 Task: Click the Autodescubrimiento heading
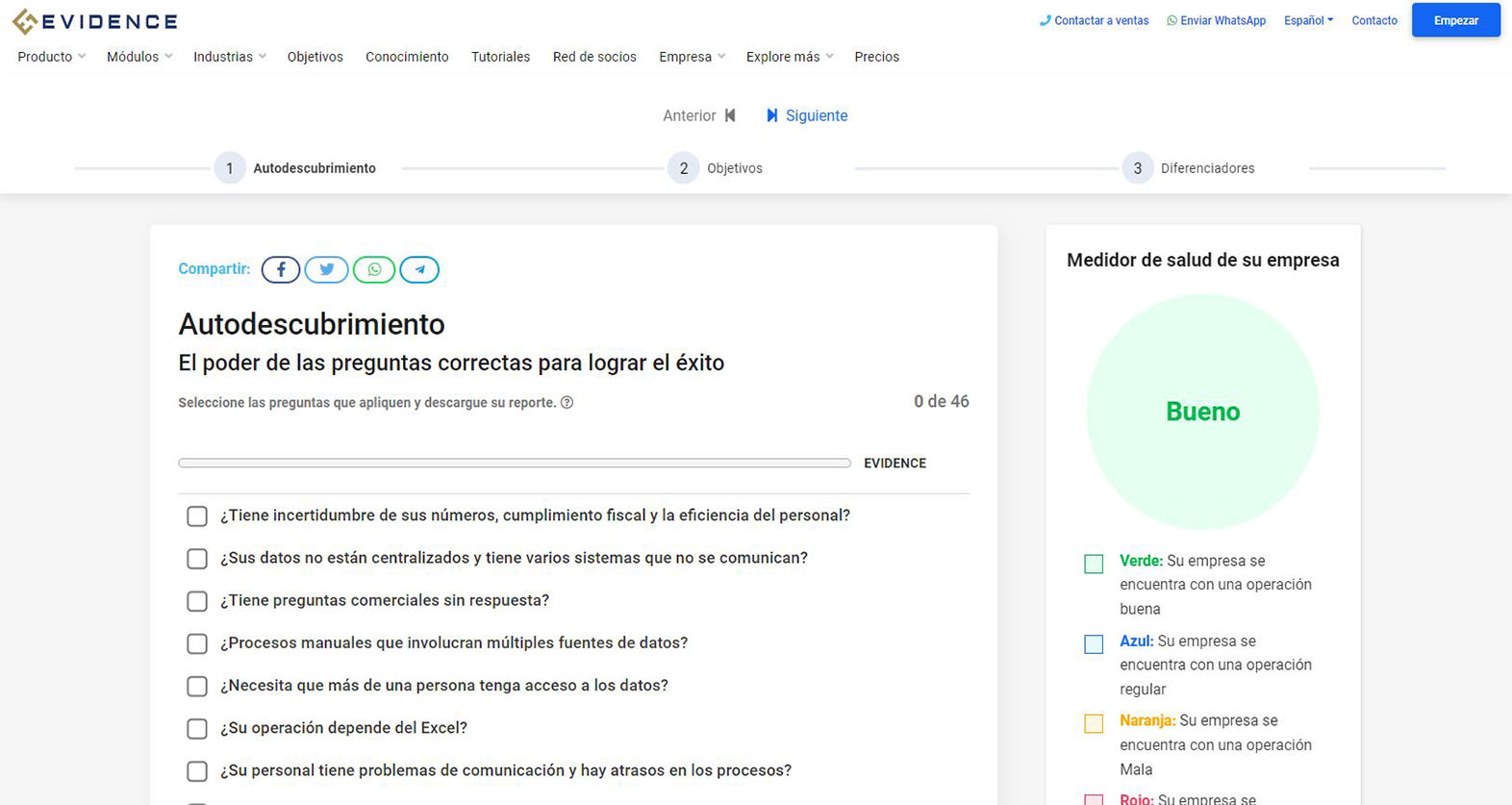[x=312, y=324]
